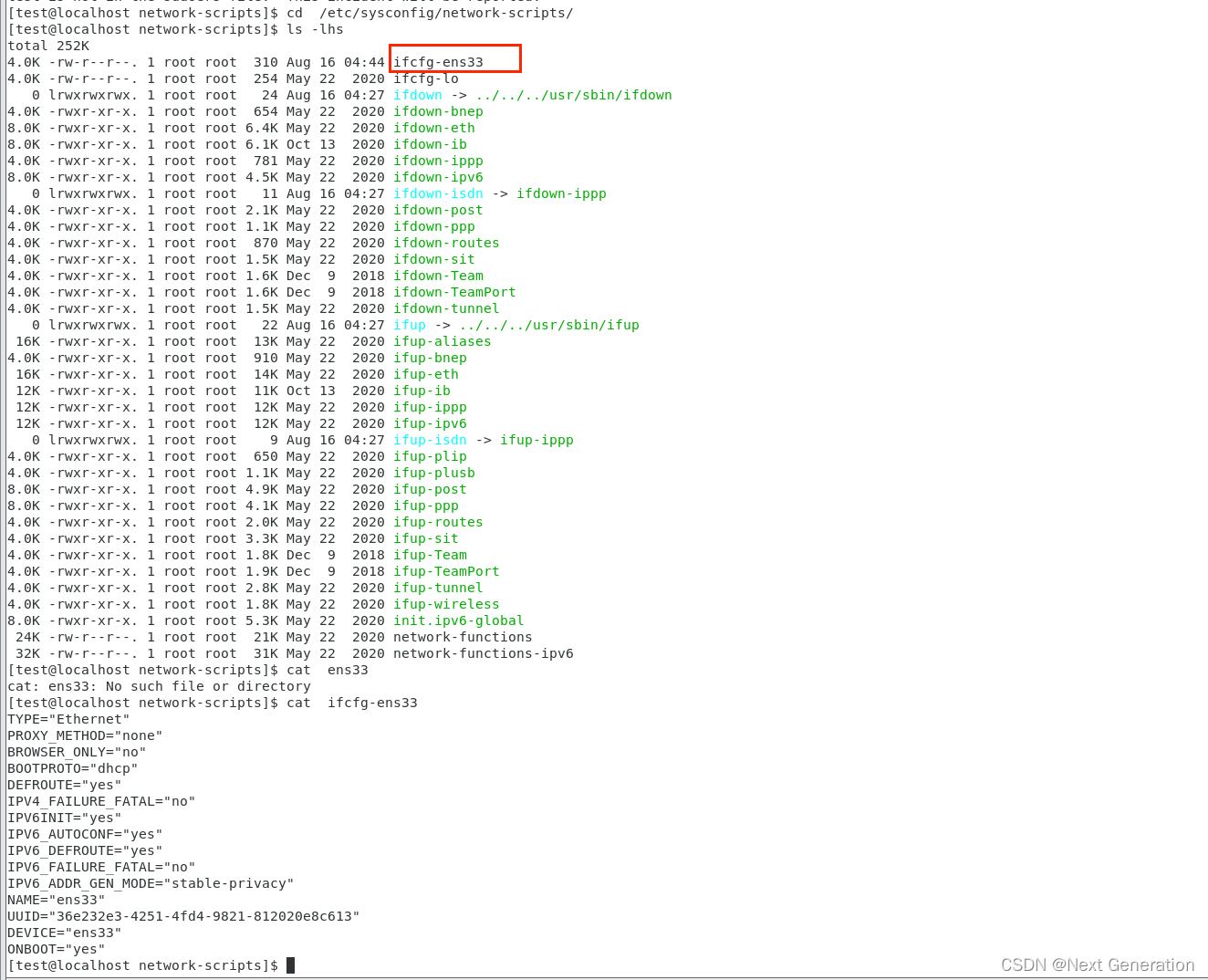This screenshot has height=980, width=1208.
Task: Click the ifup-isdn symlink entry
Action: [x=430, y=440]
